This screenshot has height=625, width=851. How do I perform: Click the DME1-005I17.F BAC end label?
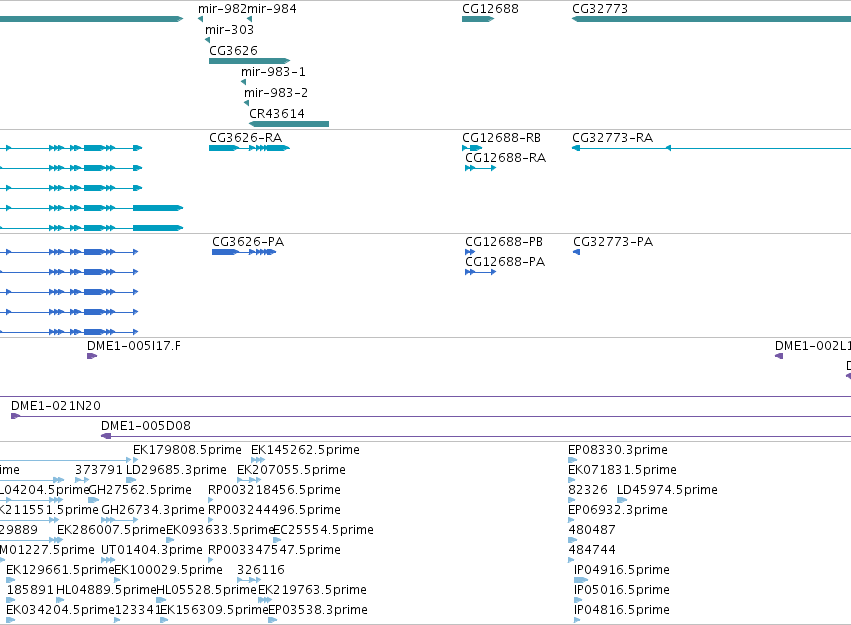click(134, 346)
